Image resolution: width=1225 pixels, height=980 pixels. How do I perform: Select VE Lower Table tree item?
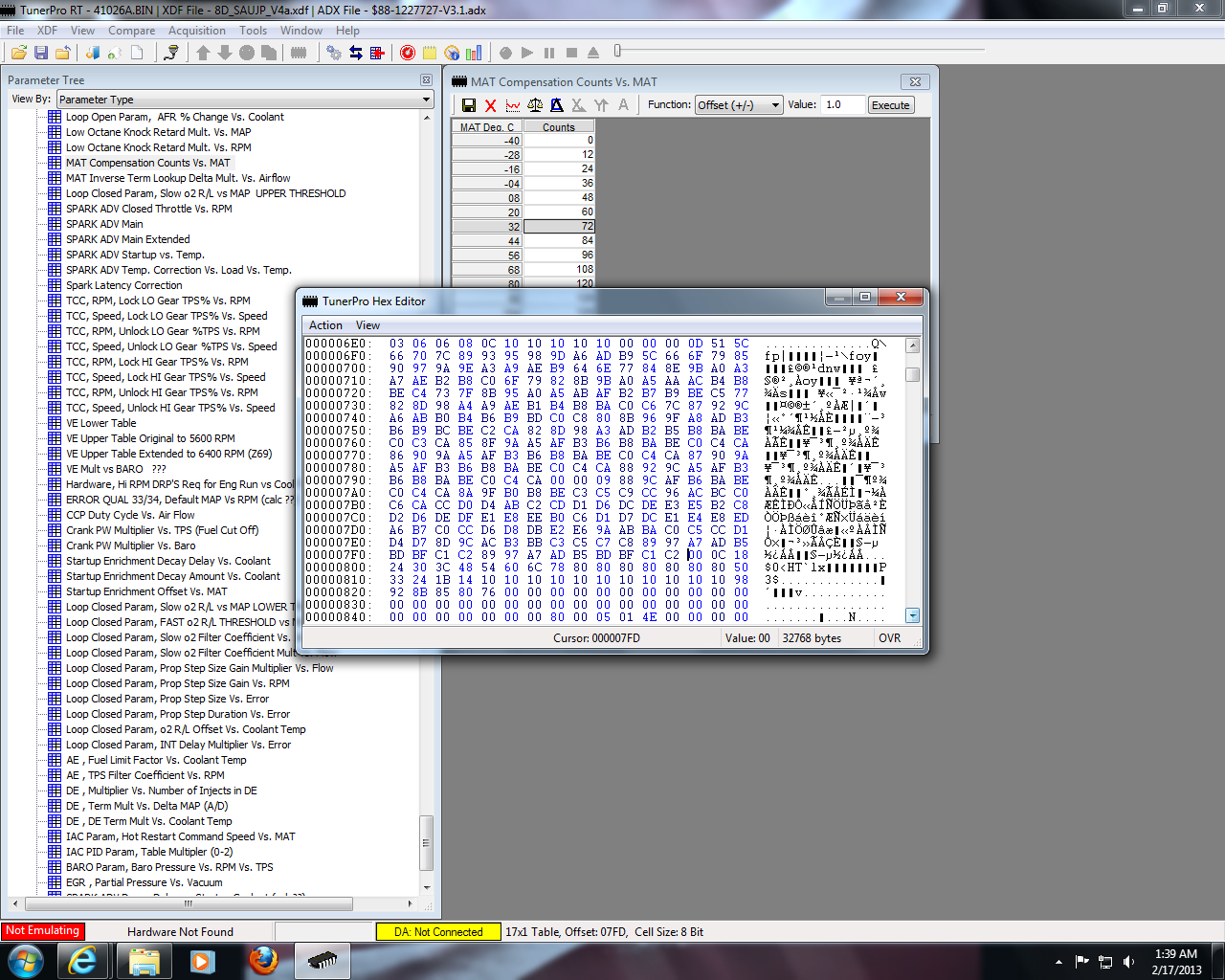100,423
